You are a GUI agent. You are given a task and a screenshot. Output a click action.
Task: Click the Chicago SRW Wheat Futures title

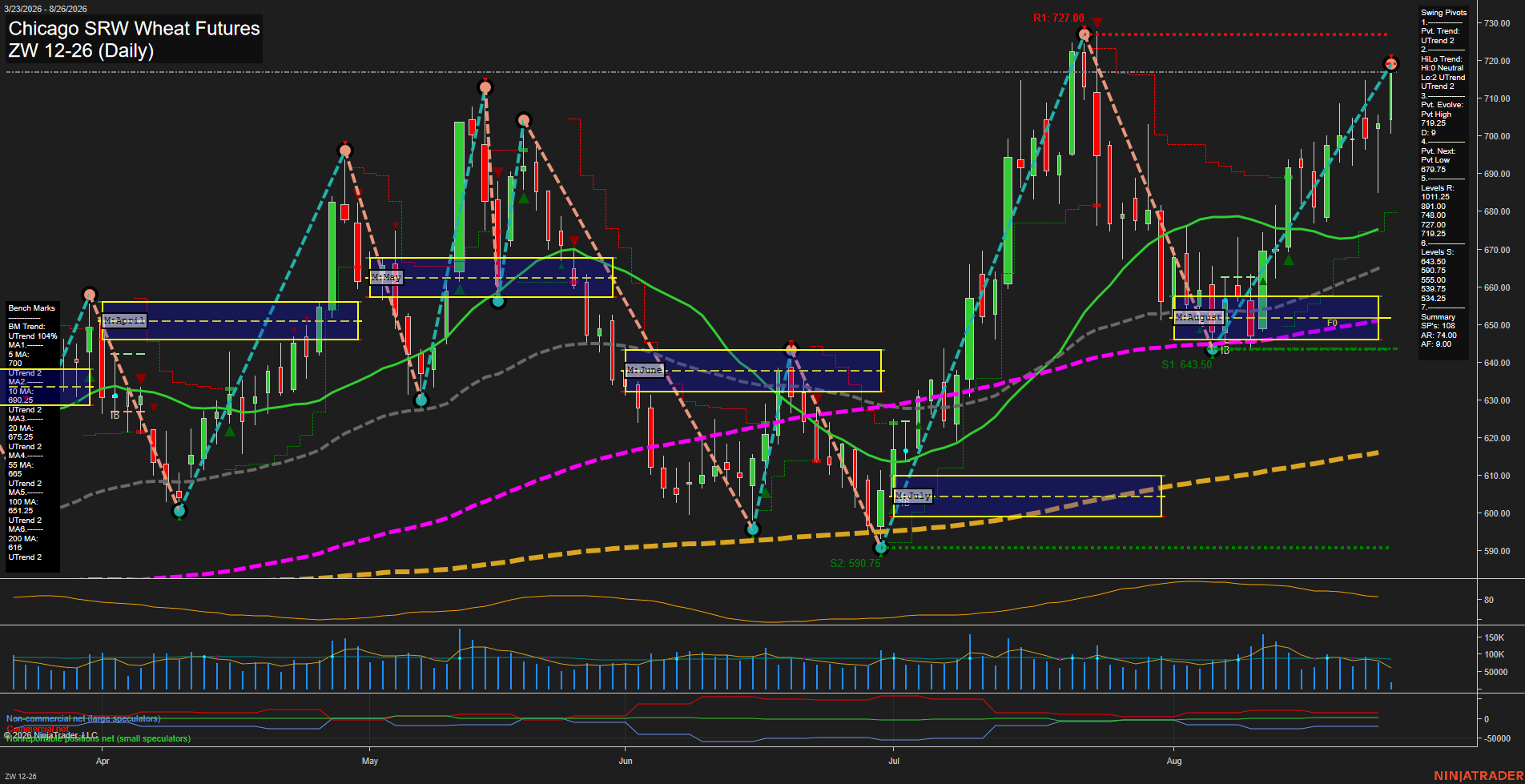coord(134,29)
